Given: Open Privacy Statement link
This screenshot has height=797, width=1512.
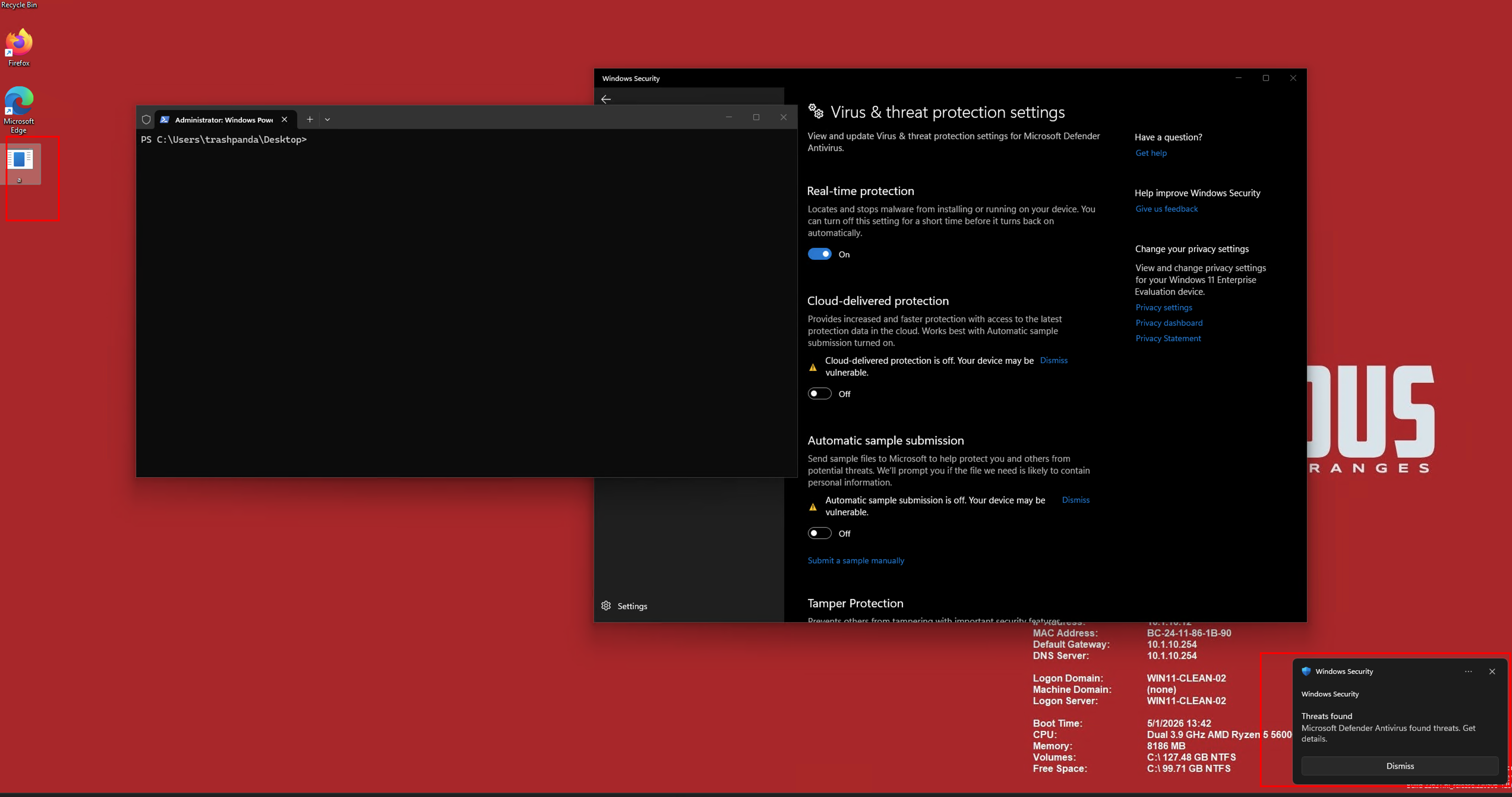Looking at the screenshot, I should click(x=1168, y=338).
